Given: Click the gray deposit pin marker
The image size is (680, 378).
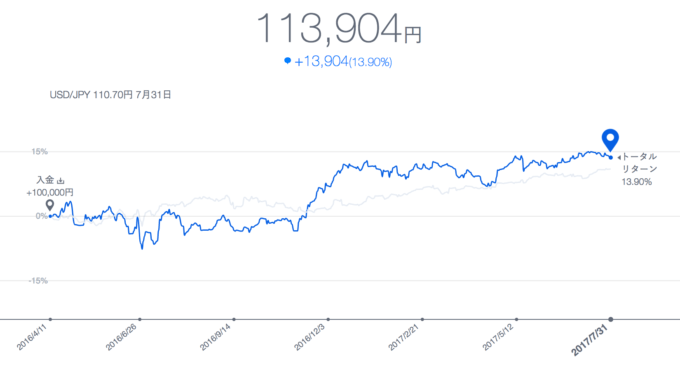Looking at the screenshot, I should click(x=50, y=205).
